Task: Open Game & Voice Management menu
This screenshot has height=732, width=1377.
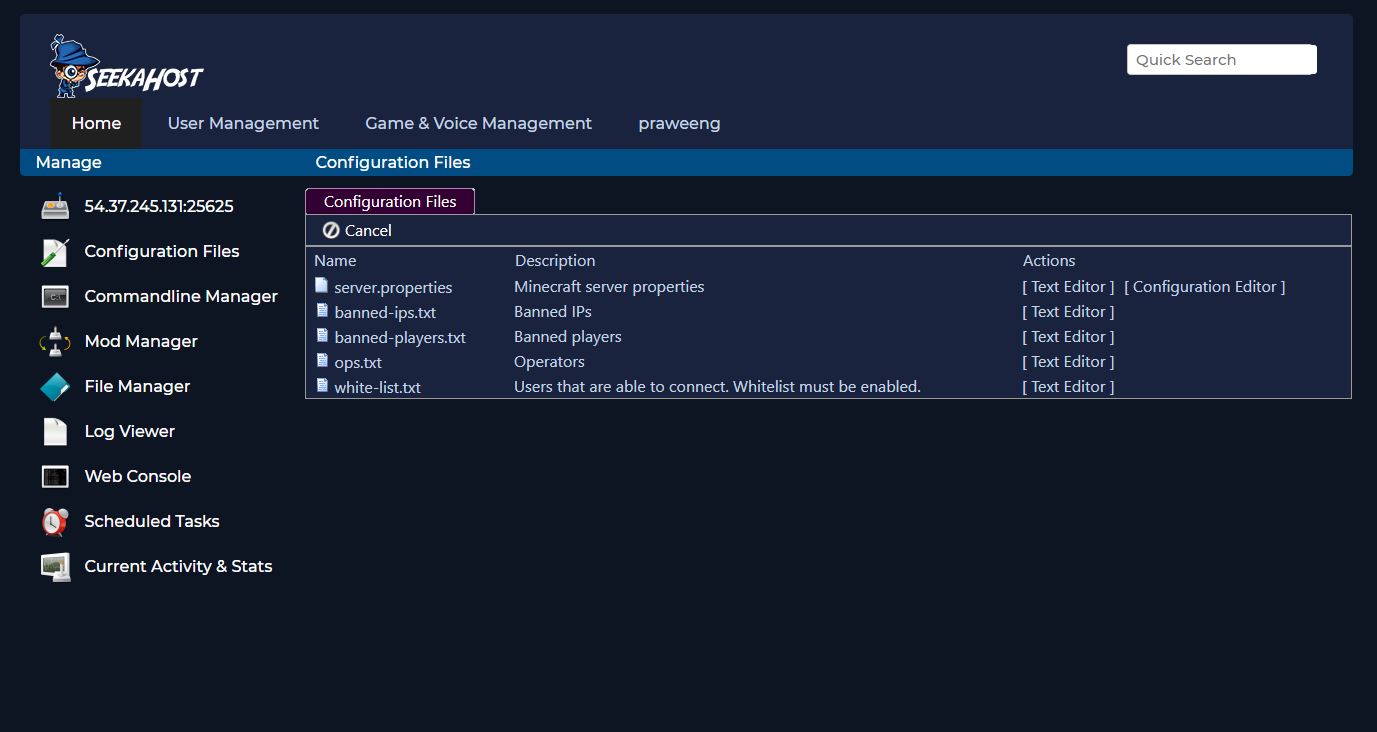Action: [478, 124]
